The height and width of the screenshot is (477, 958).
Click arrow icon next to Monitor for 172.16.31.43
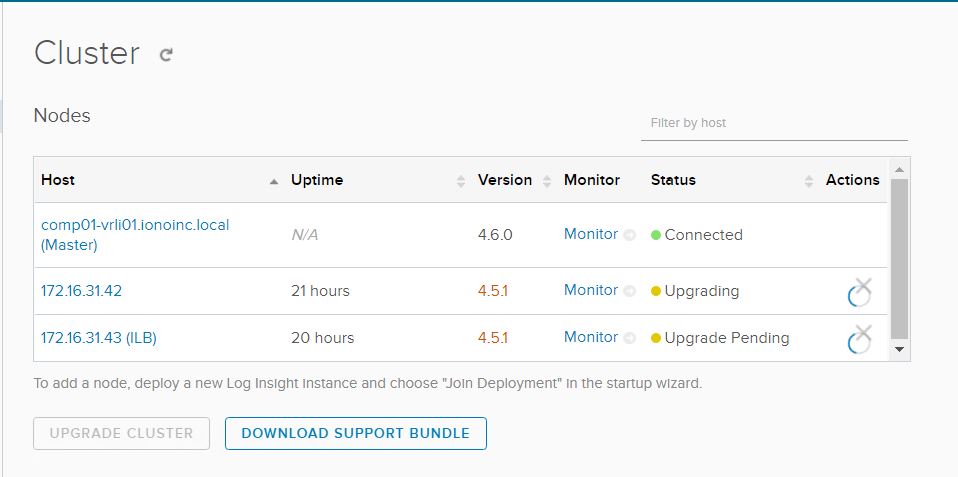click(x=630, y=338)
